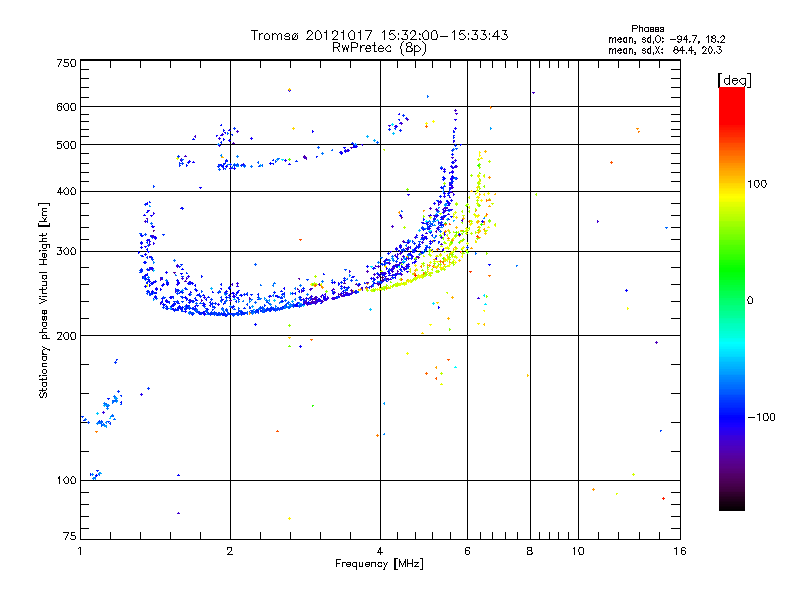Image resolution: width=800 pixels, height=600 pixels.
Task: Click the "[deg]" colorbar unit label
Action: pos(734,80)
